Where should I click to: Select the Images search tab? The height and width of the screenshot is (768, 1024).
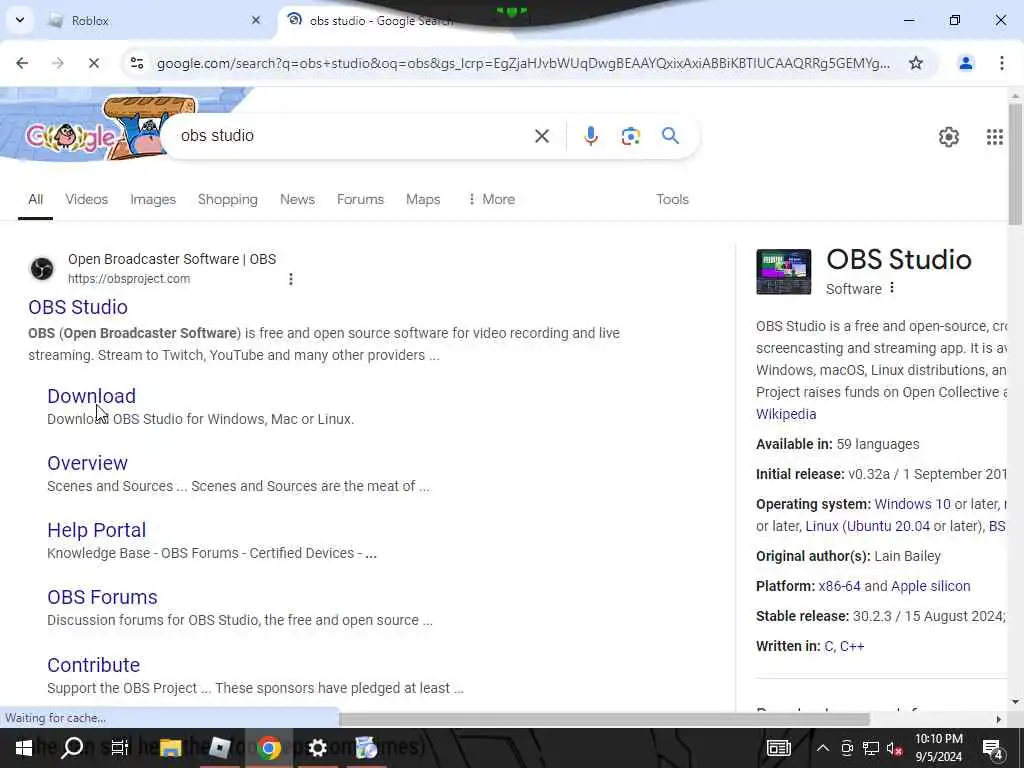[x=153, y=199]
